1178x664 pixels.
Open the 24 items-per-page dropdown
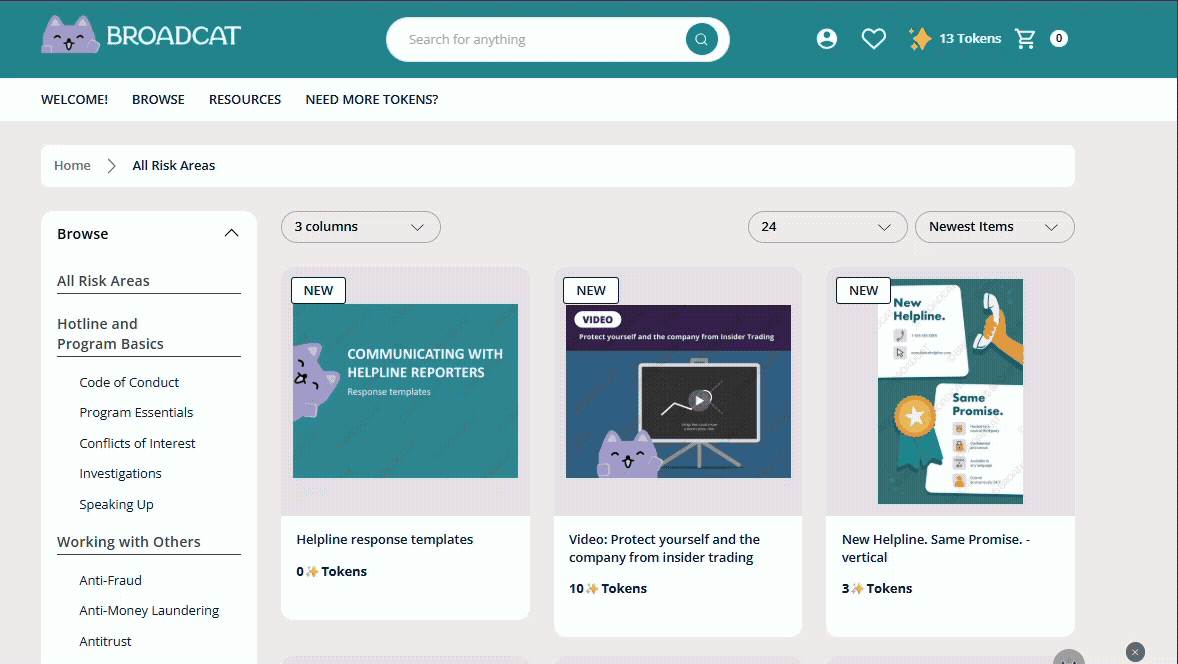[x=827, y=227]
